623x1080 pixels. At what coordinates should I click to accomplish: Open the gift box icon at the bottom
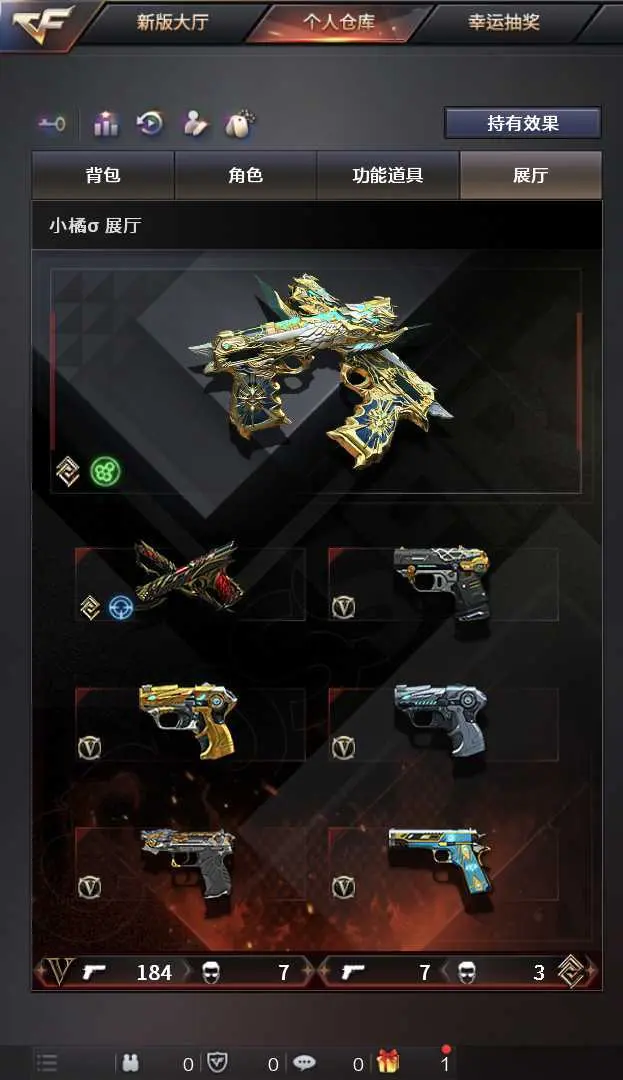(388, 1063)
